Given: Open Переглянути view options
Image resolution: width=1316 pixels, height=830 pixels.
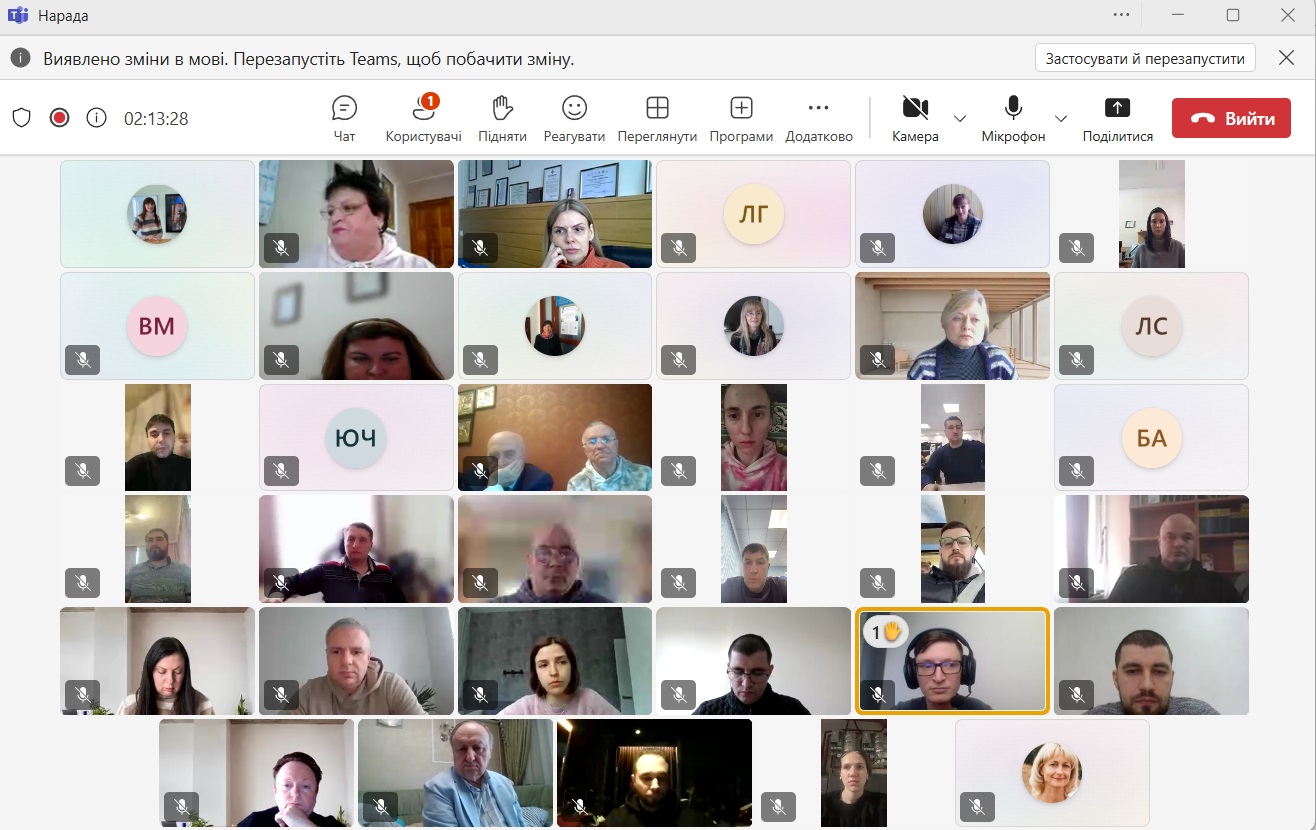Looking at the screenshot, I should point(657,118).
